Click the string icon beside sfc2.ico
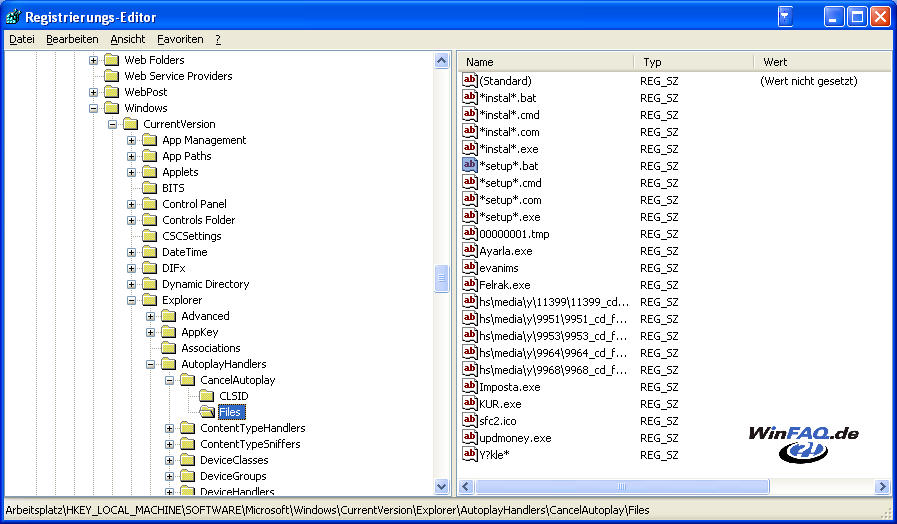This screenshot has height=524, width=897. click(470, 420)
